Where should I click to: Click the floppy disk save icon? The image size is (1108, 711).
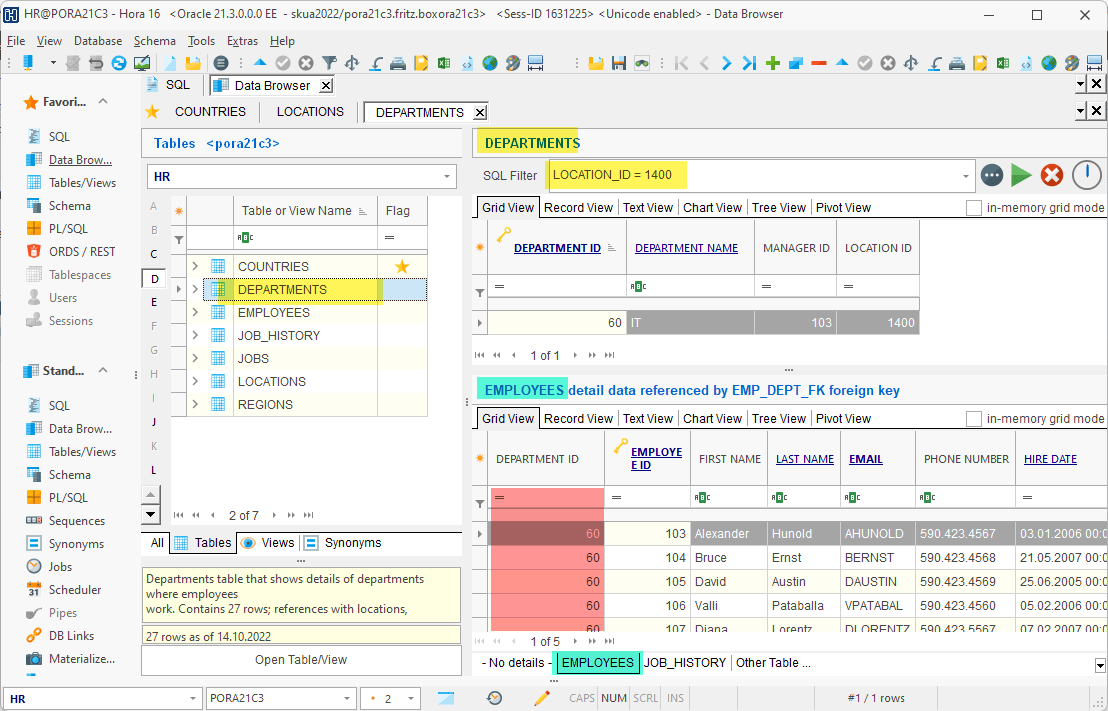coord(619,63)
